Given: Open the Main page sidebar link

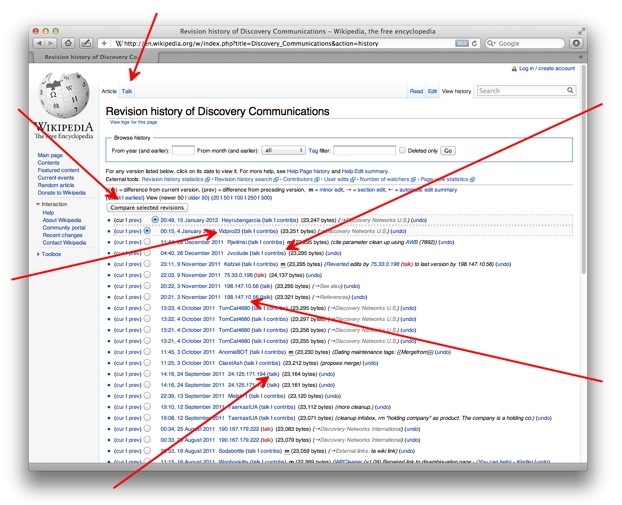Looking at the screenshot, I should click(50, 155).
